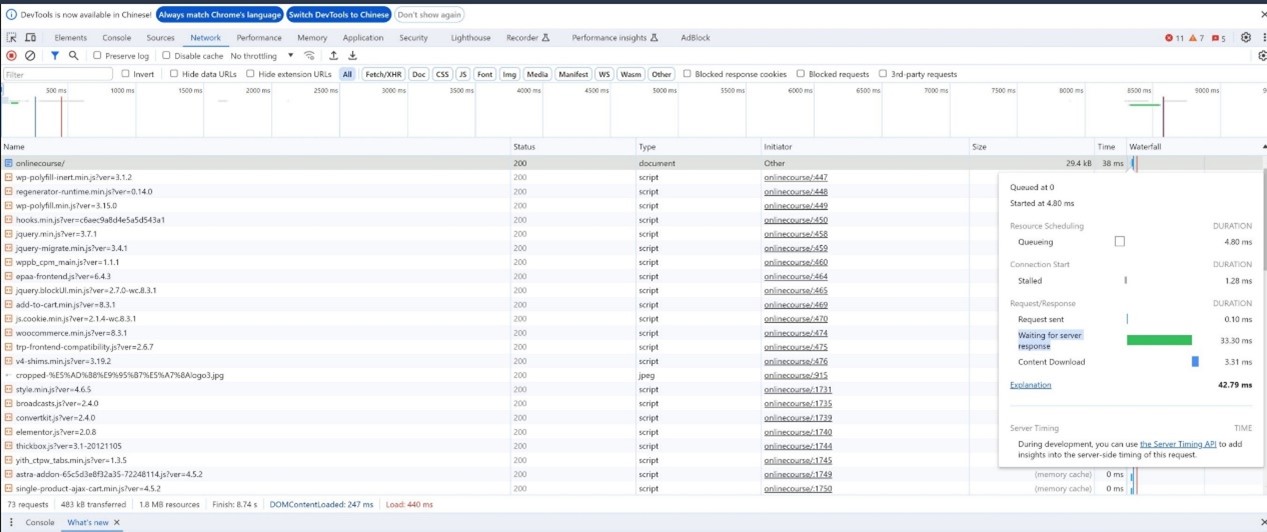
Task: Click the Recorder flask icon
Action: tap(545, 38)
